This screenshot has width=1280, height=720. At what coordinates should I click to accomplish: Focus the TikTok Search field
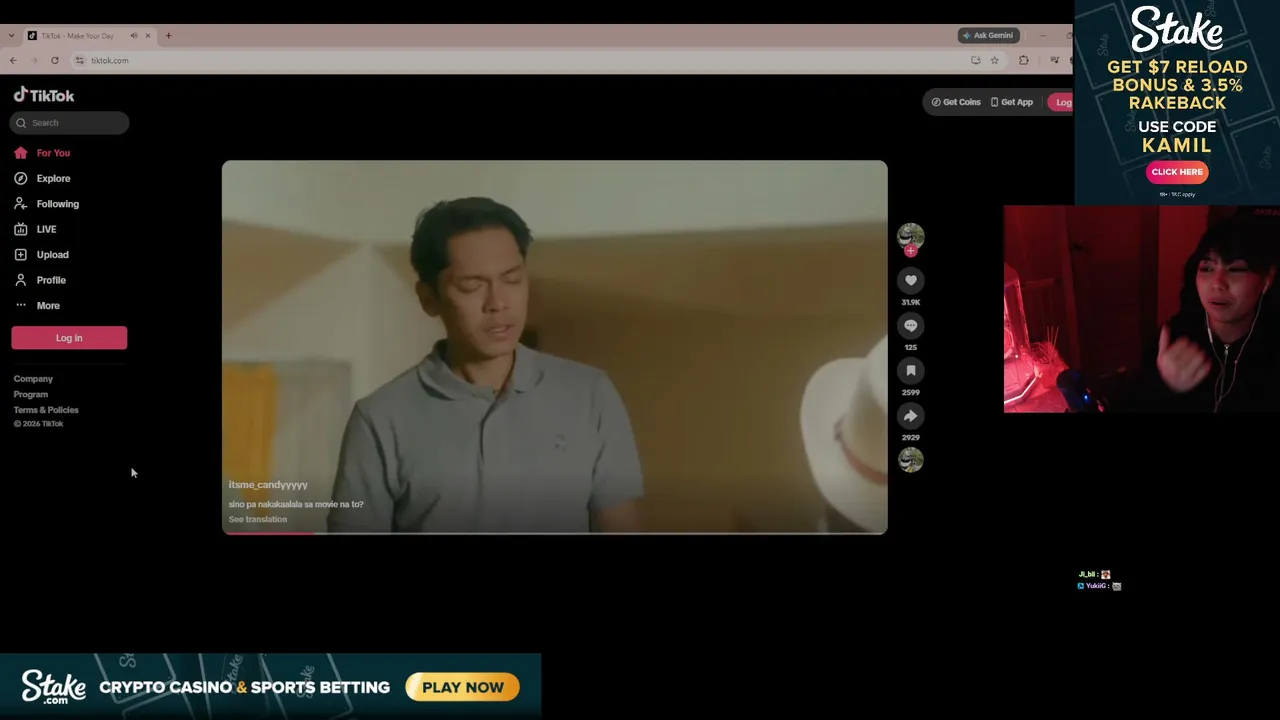pos(70,123)
